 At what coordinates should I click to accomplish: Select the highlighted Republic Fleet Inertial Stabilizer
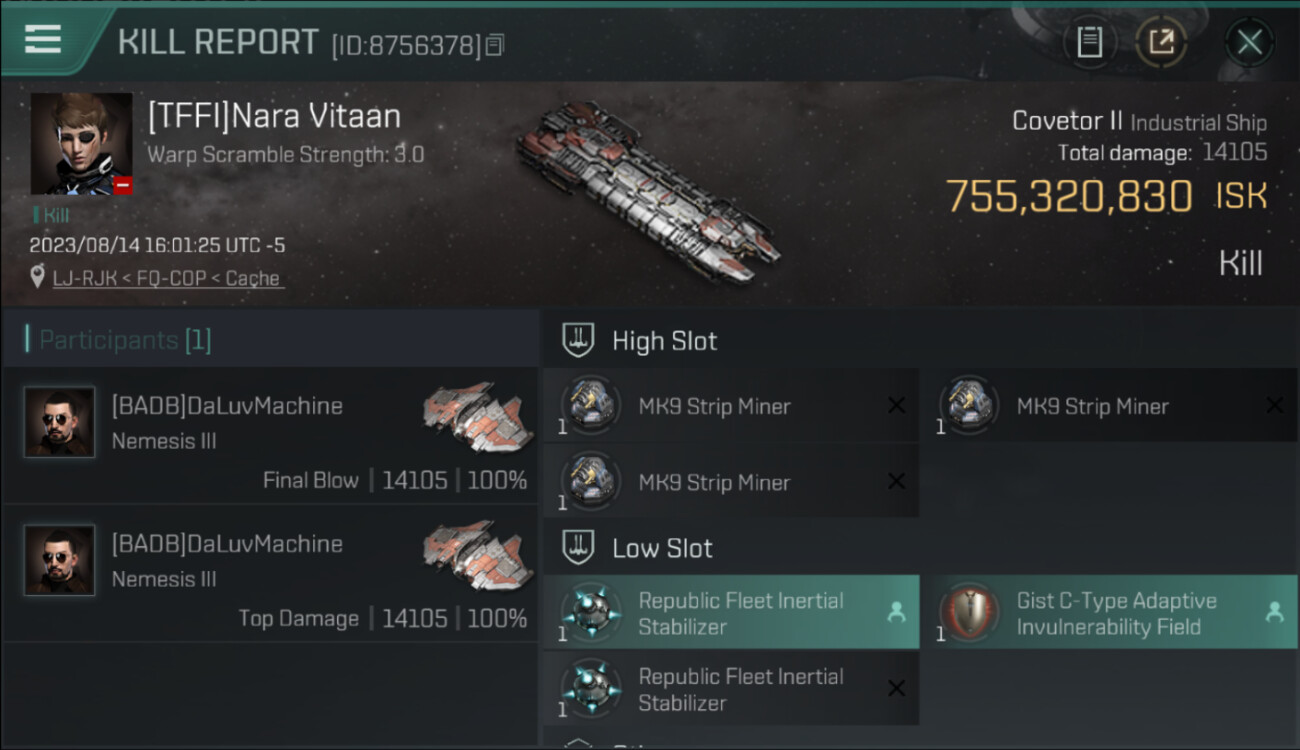point(740,613)
